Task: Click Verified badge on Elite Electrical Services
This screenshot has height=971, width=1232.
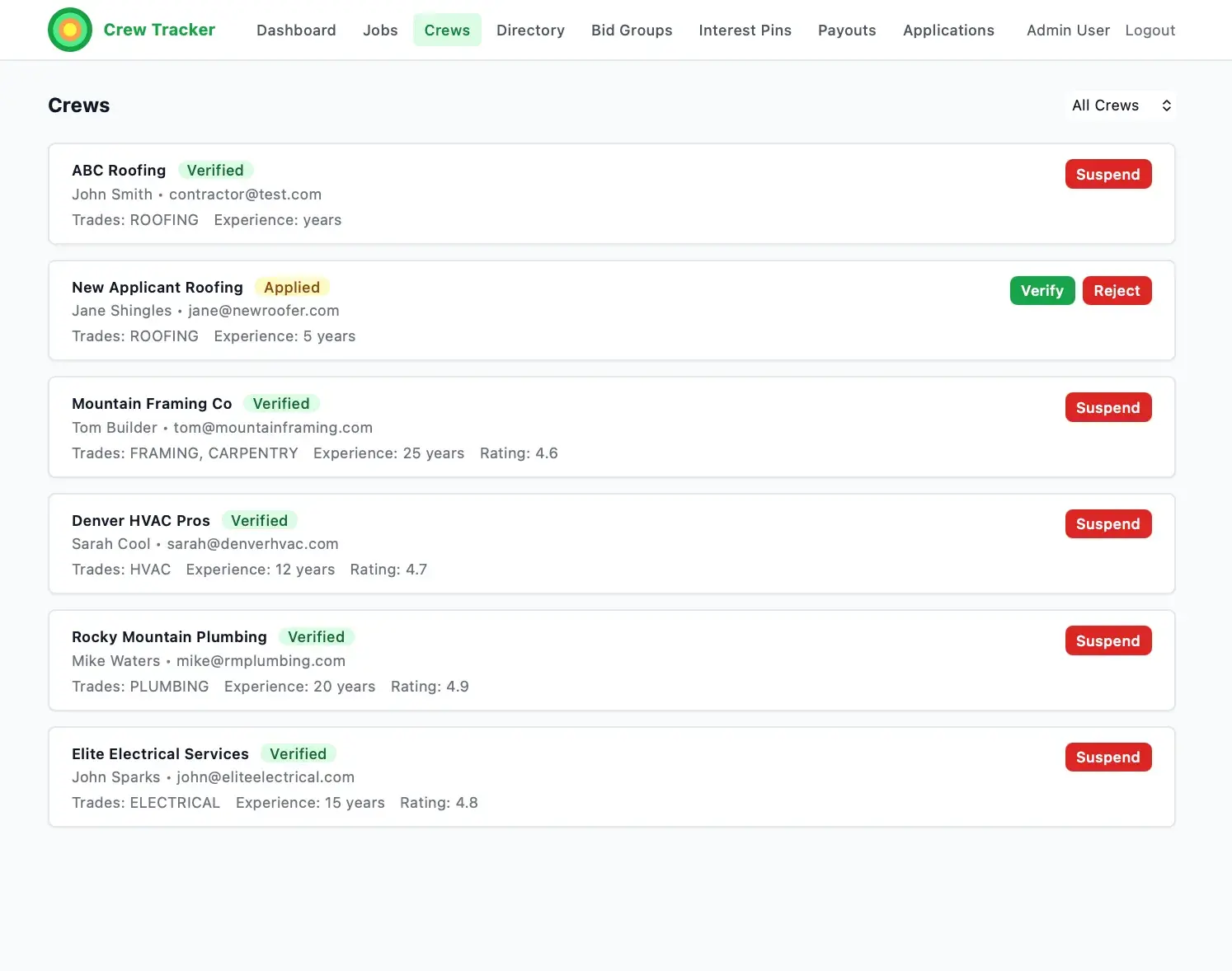Action: (298, 753)
